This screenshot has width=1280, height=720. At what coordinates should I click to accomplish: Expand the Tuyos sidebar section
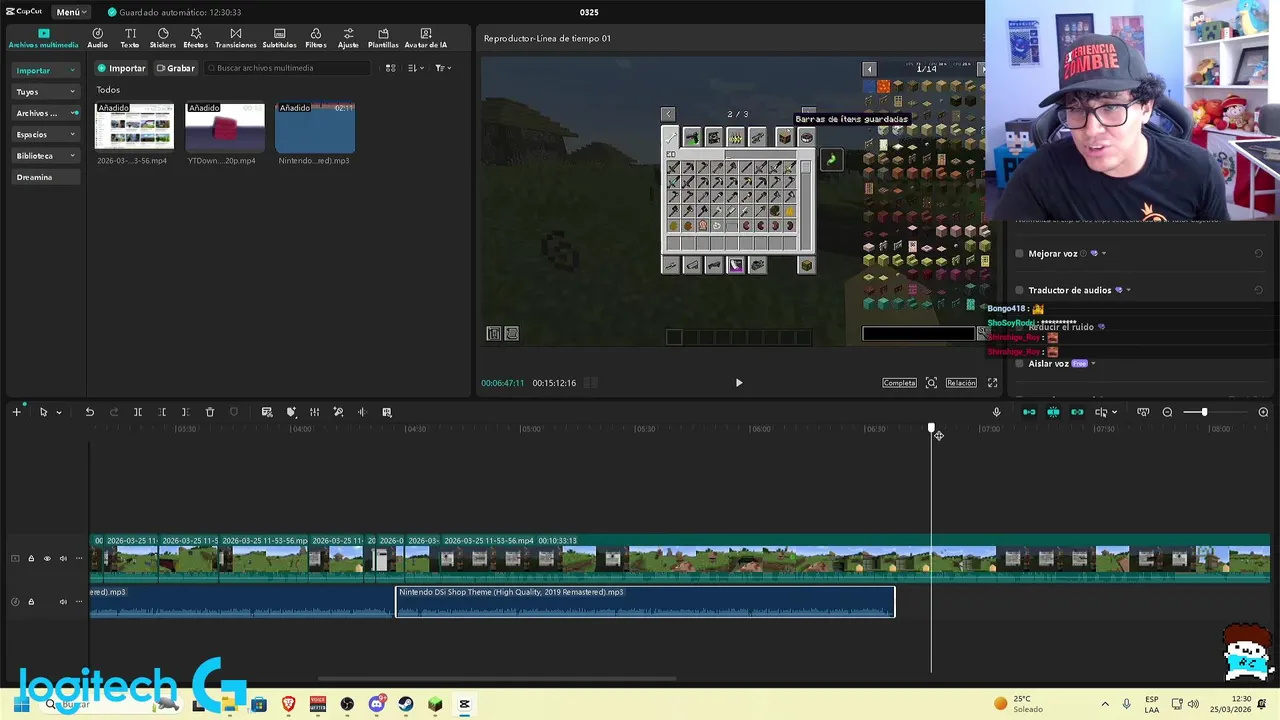pos(45,92)
